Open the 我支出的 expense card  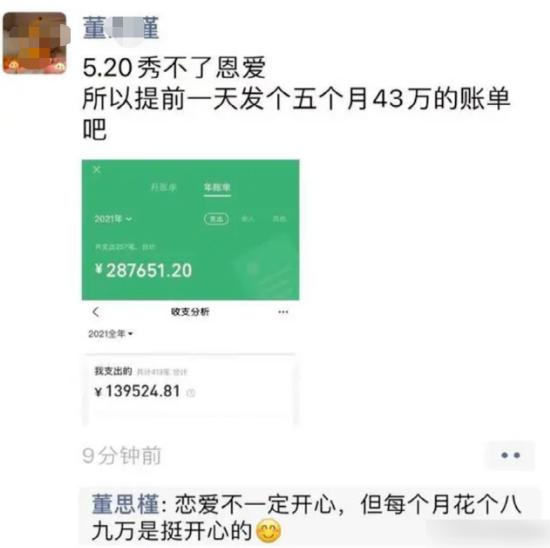coord(190,389)
